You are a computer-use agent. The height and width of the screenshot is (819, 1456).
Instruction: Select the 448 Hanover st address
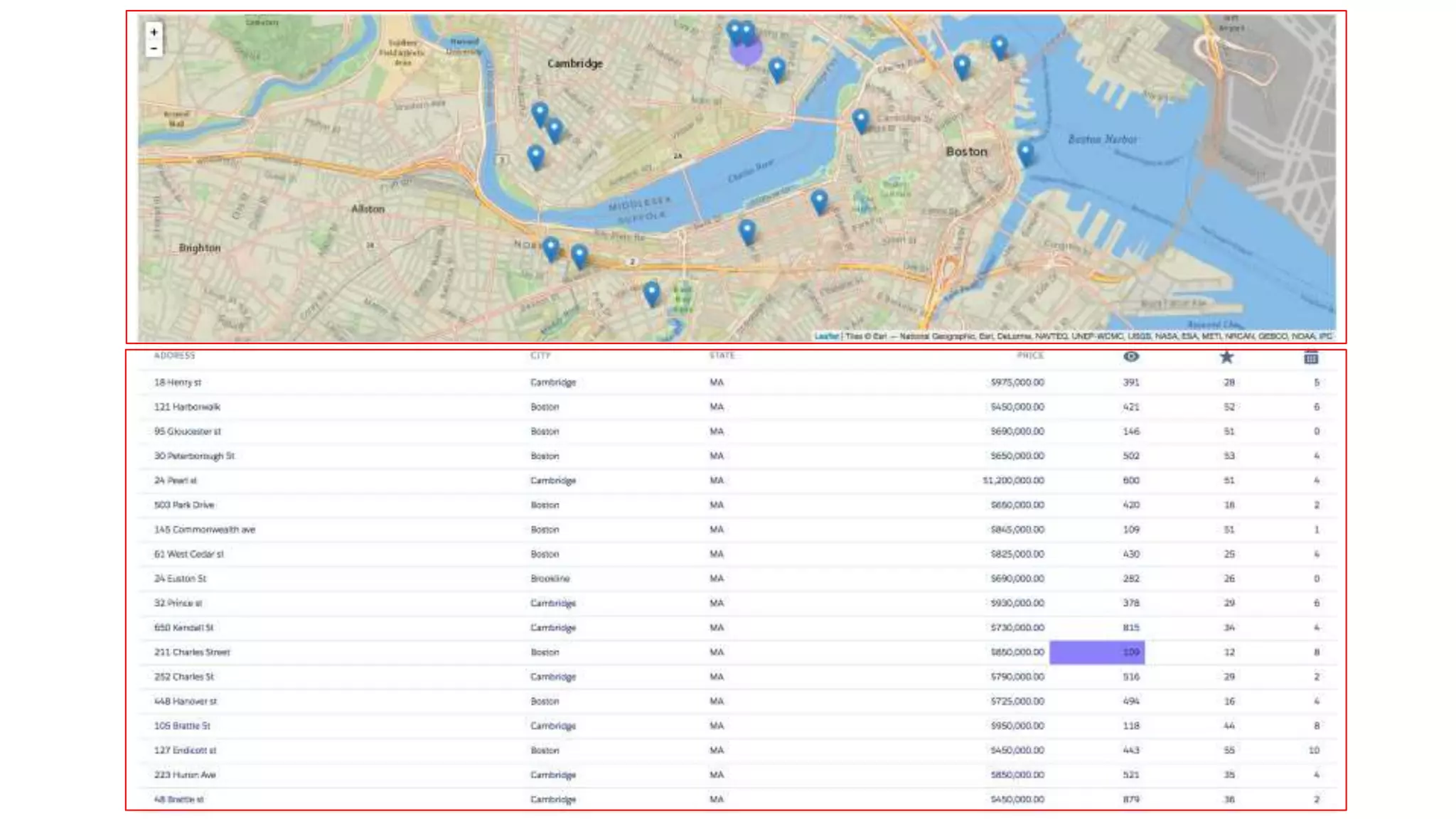pyautogui.click(x=186, y=701)
